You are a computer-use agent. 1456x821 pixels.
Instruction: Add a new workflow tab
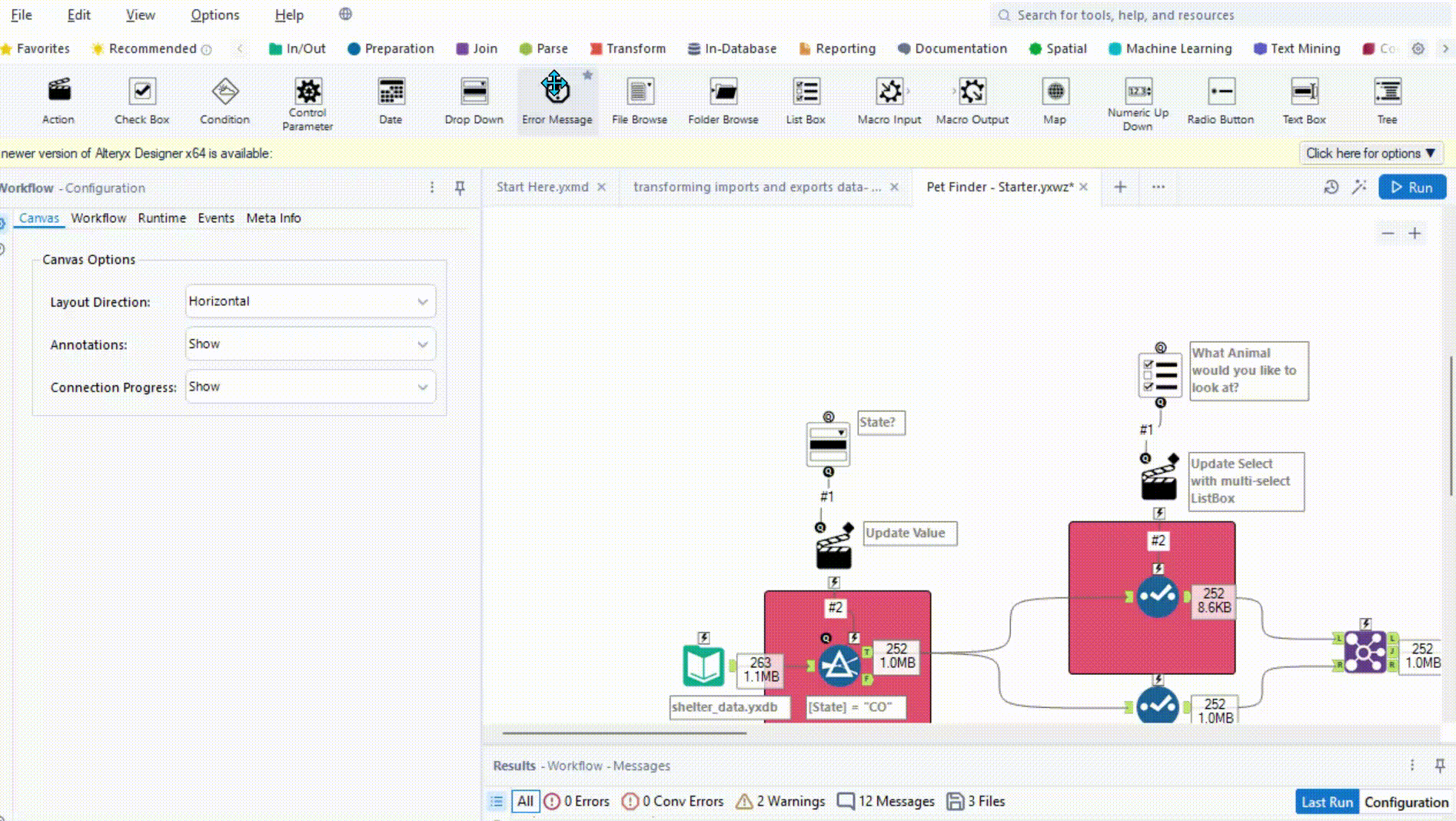pos(1120,187)
